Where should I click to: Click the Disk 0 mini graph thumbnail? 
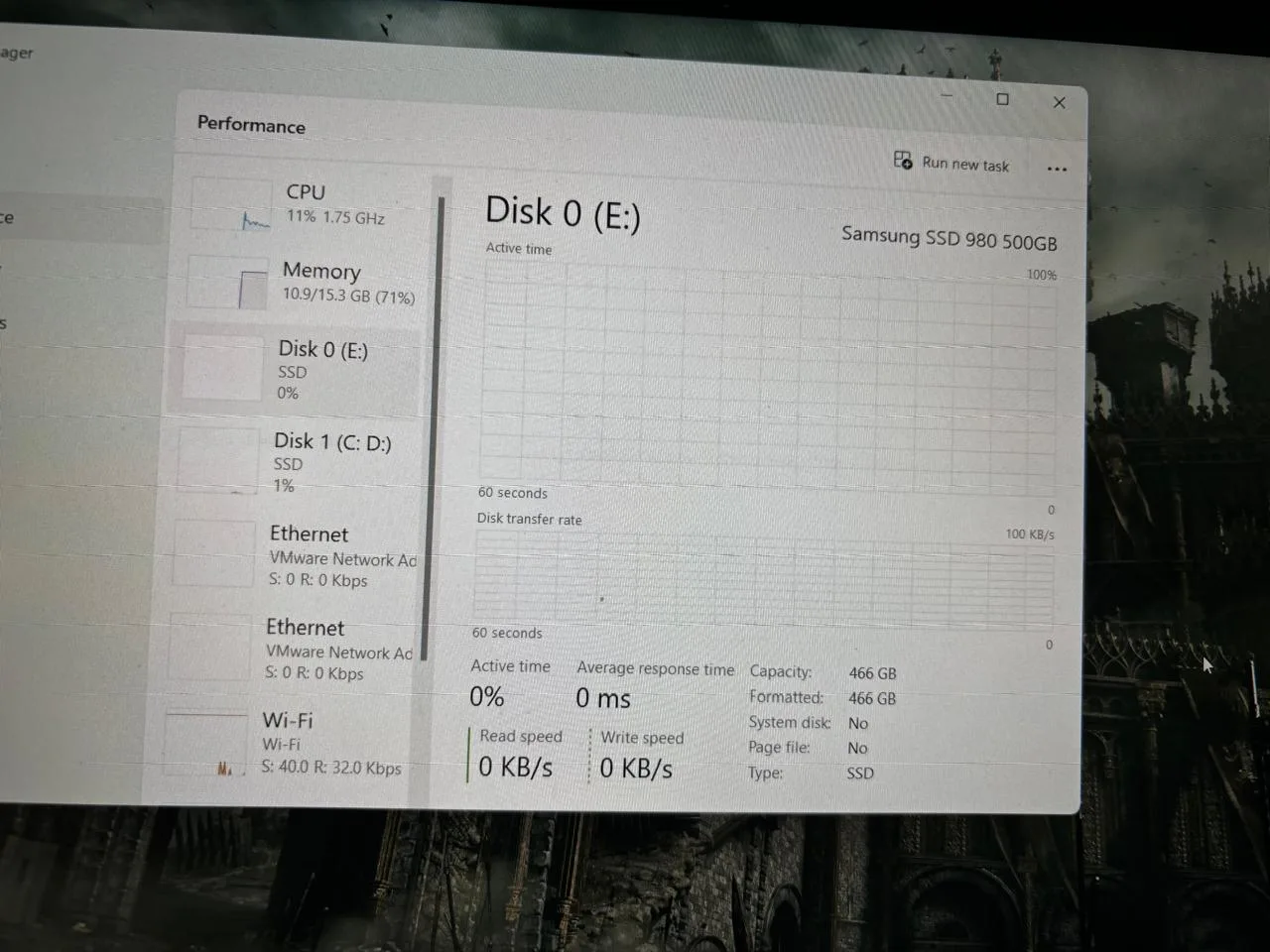[222, 368]
